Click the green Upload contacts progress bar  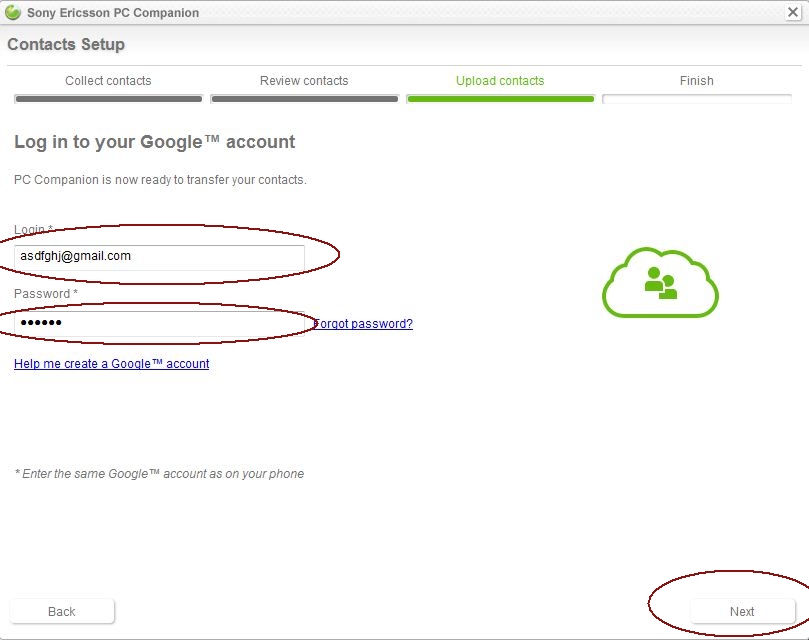click(500, 99)
